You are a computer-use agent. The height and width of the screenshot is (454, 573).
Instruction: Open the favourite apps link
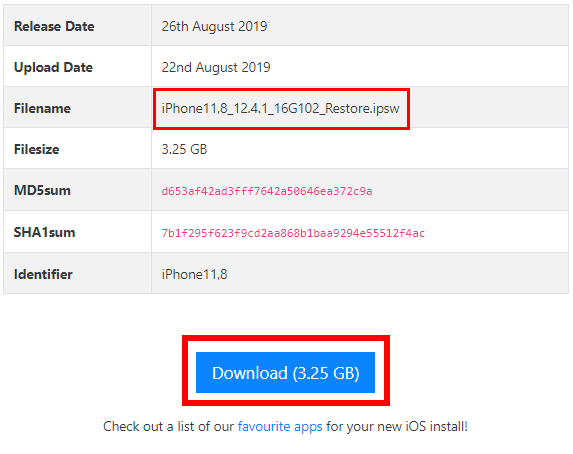pos(280,427)
